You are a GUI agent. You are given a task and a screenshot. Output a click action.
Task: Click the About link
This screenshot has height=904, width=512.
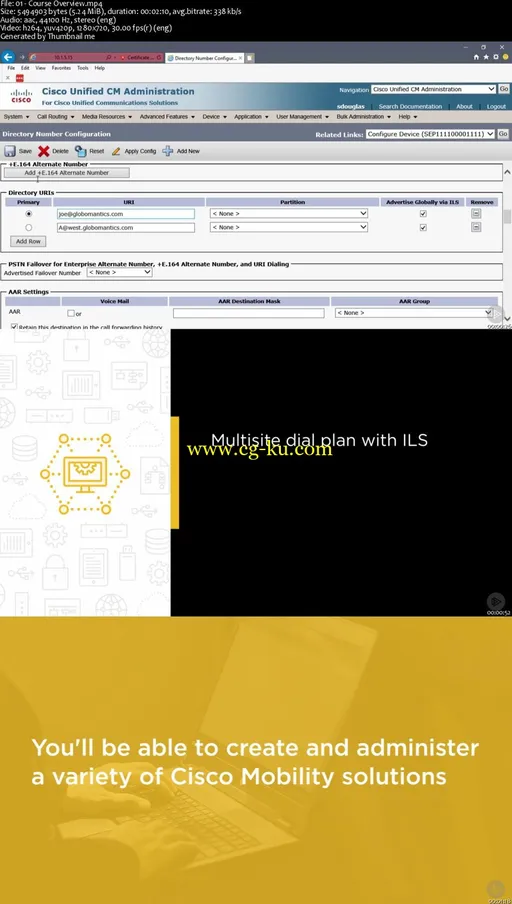click(464, 107)
